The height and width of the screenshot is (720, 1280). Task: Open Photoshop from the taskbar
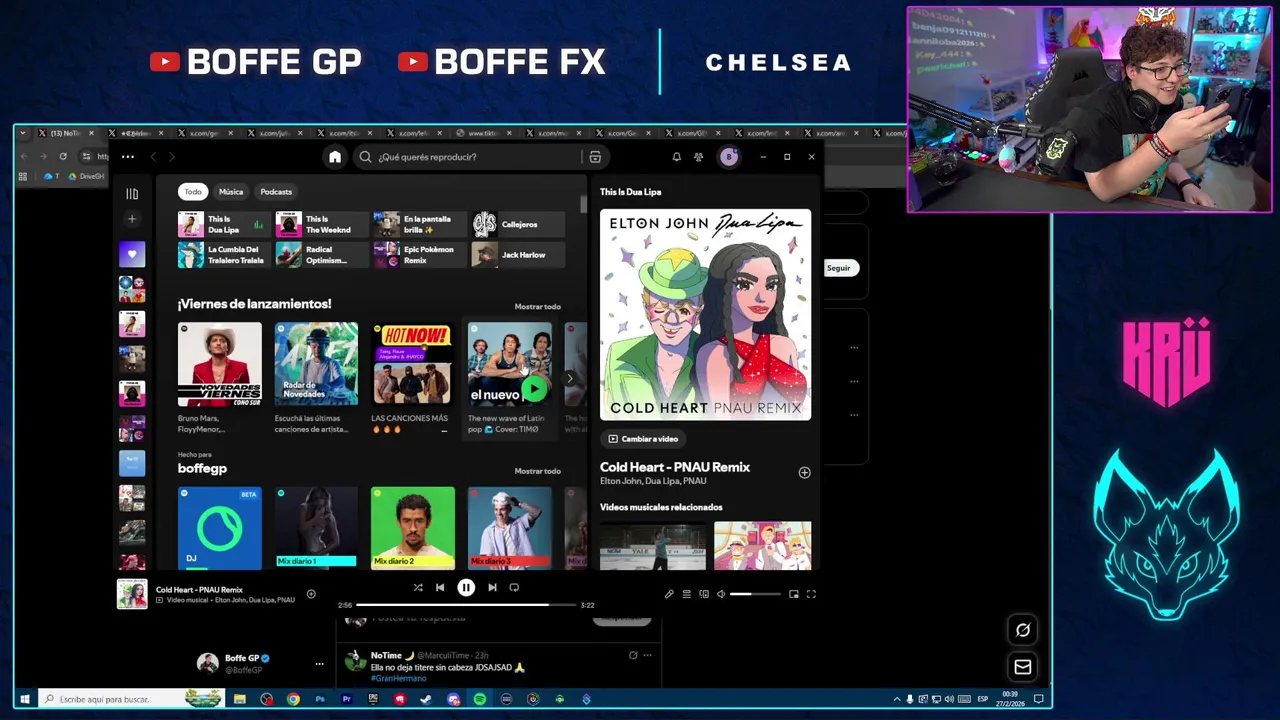click(320, 699)
